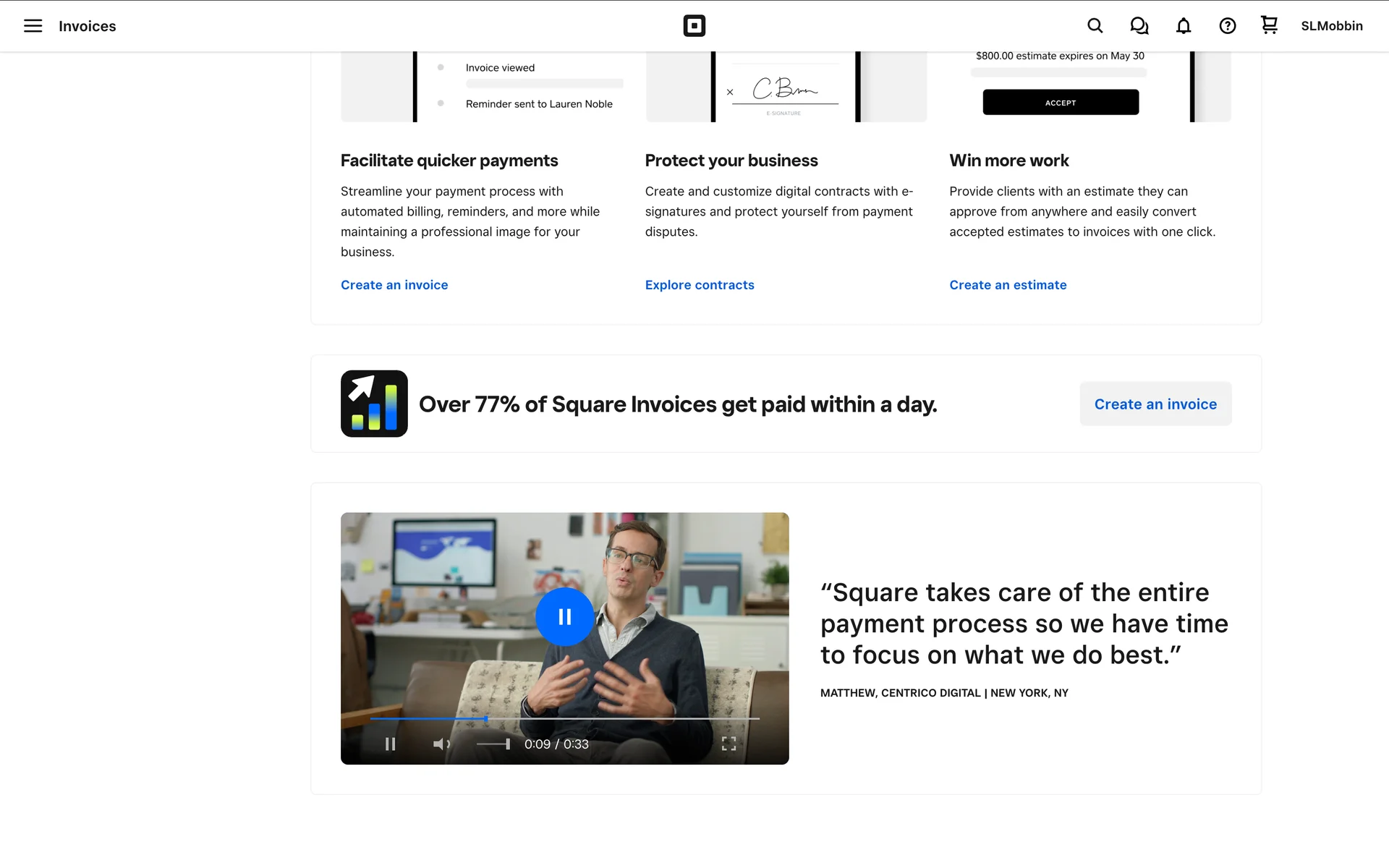Mute the video speaker icon

(441, 744)
